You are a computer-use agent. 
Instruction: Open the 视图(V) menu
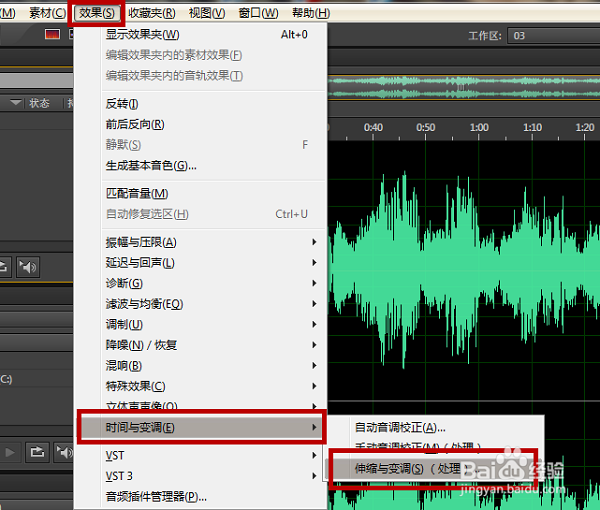tap(206, 13)
